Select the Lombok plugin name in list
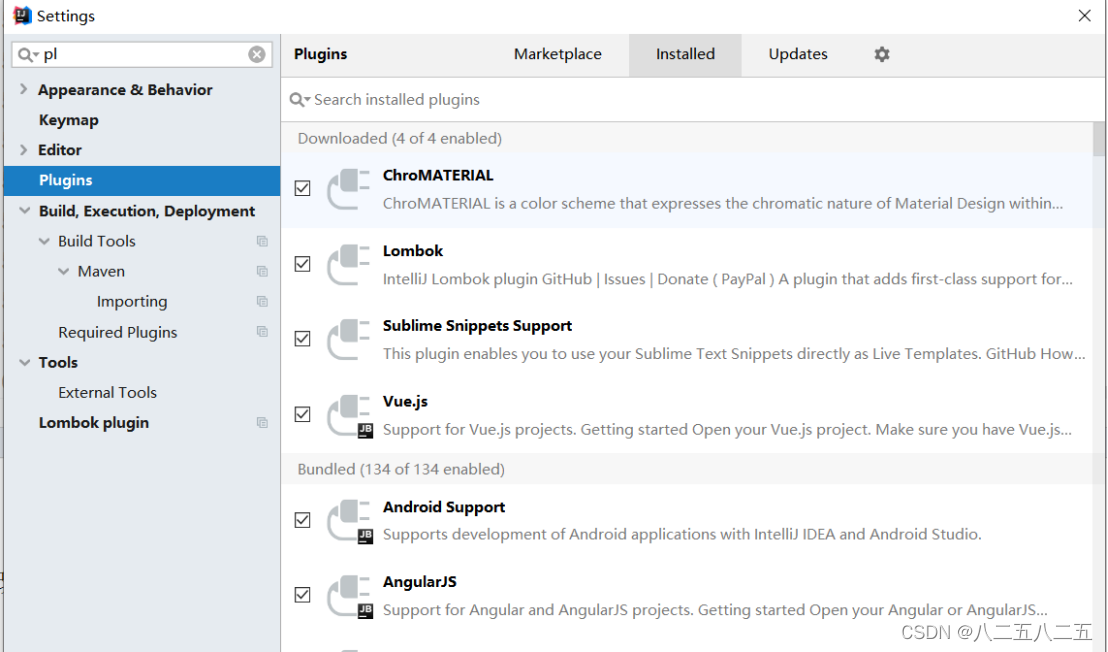The image size is (1108, 652). 413,251
